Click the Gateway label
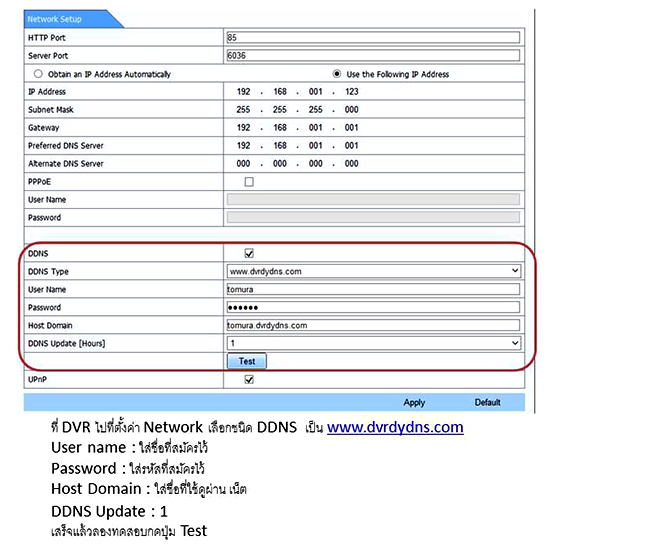The image size is (655, 544). pyautogui.click(x=43, y=128)
